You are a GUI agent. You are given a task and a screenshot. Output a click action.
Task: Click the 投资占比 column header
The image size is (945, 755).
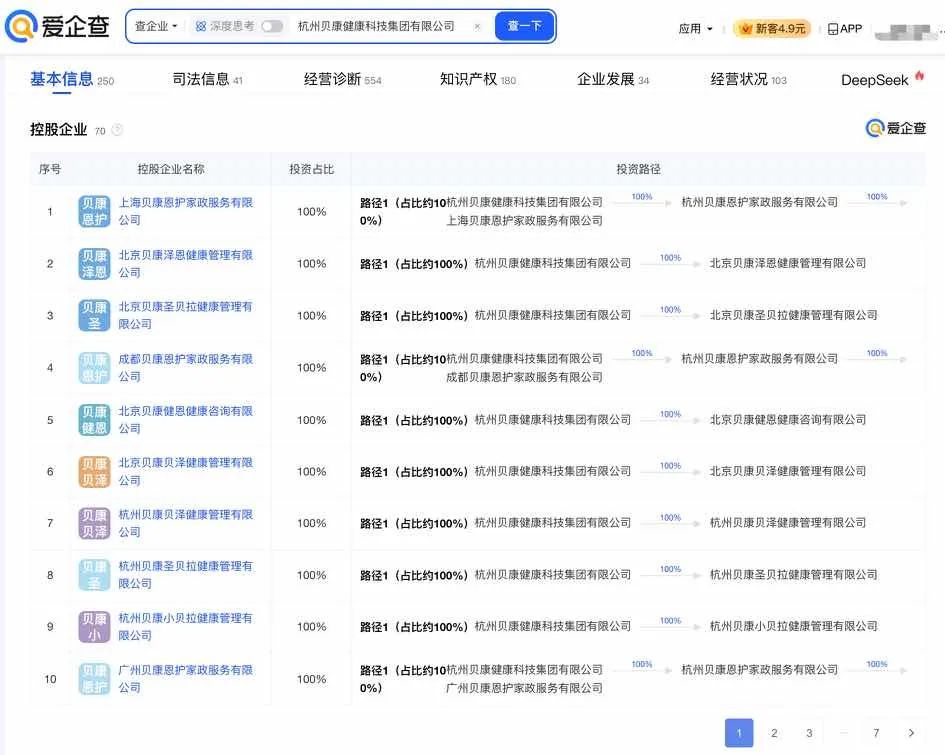pos(312,169)
